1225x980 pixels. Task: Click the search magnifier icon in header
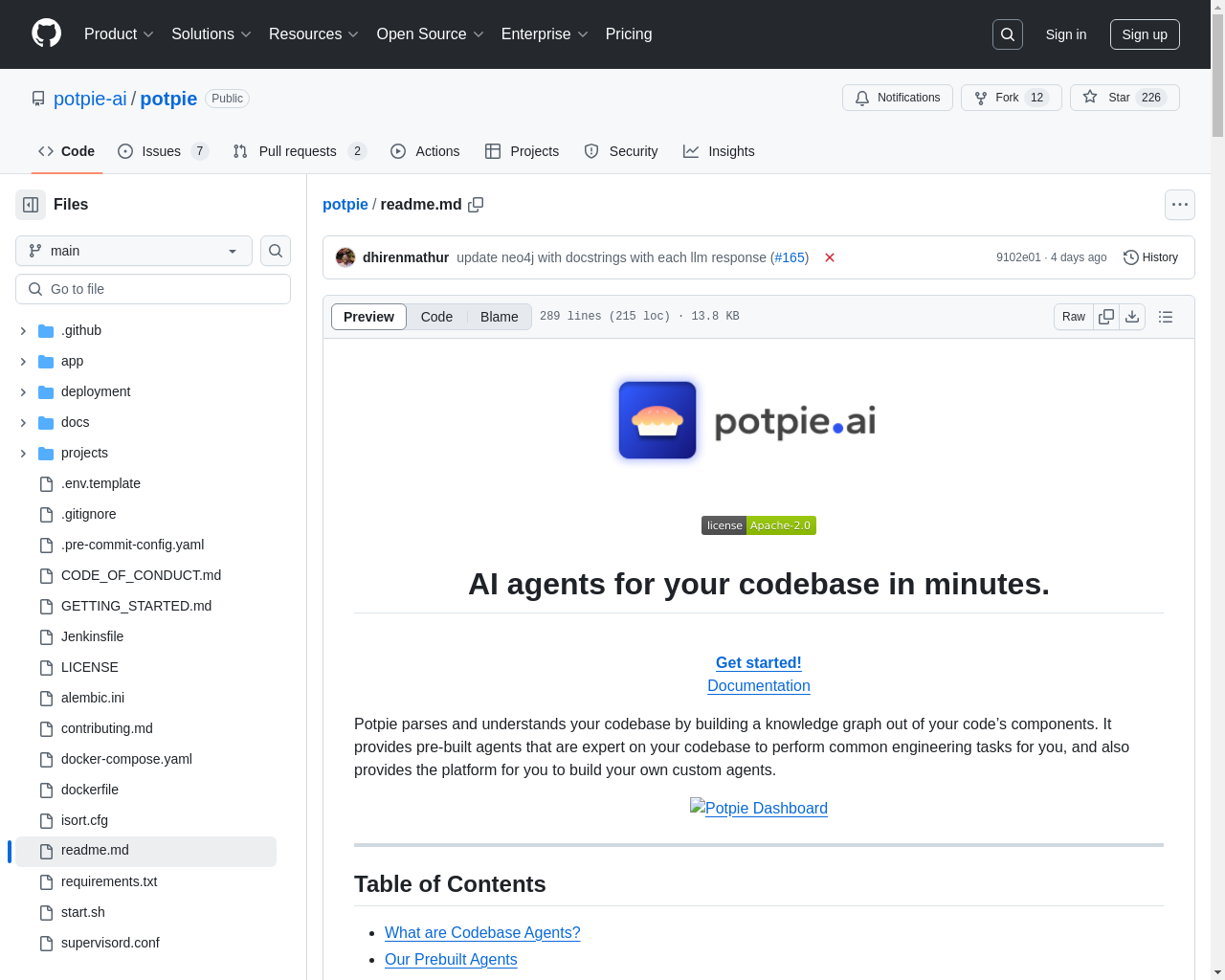[x=1008, y=34]
